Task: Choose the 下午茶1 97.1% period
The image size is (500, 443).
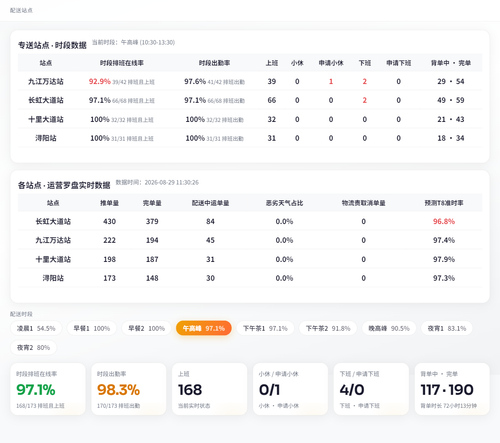Action: point(265,328)
